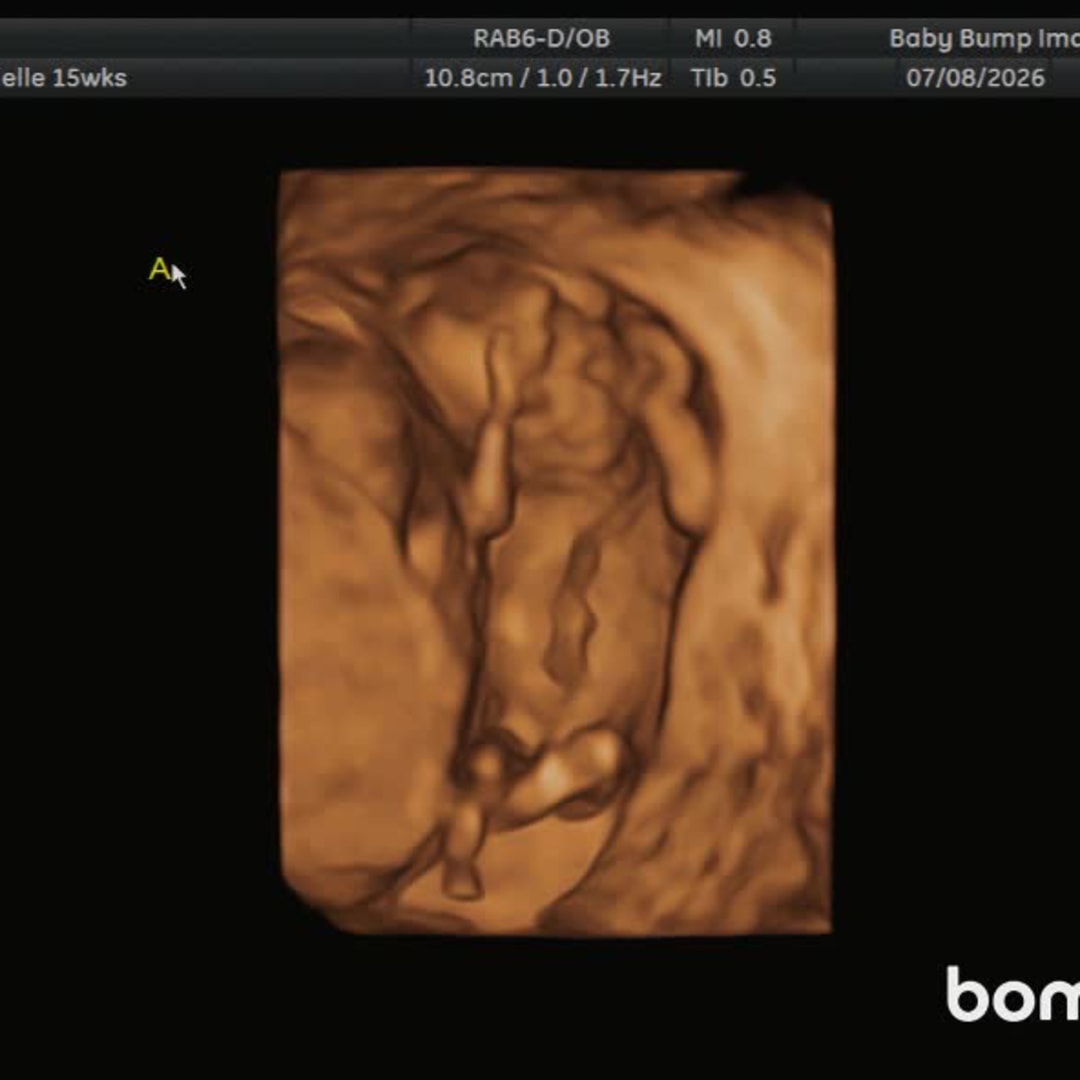Click the yellow A orientation marker

point(159,269)
